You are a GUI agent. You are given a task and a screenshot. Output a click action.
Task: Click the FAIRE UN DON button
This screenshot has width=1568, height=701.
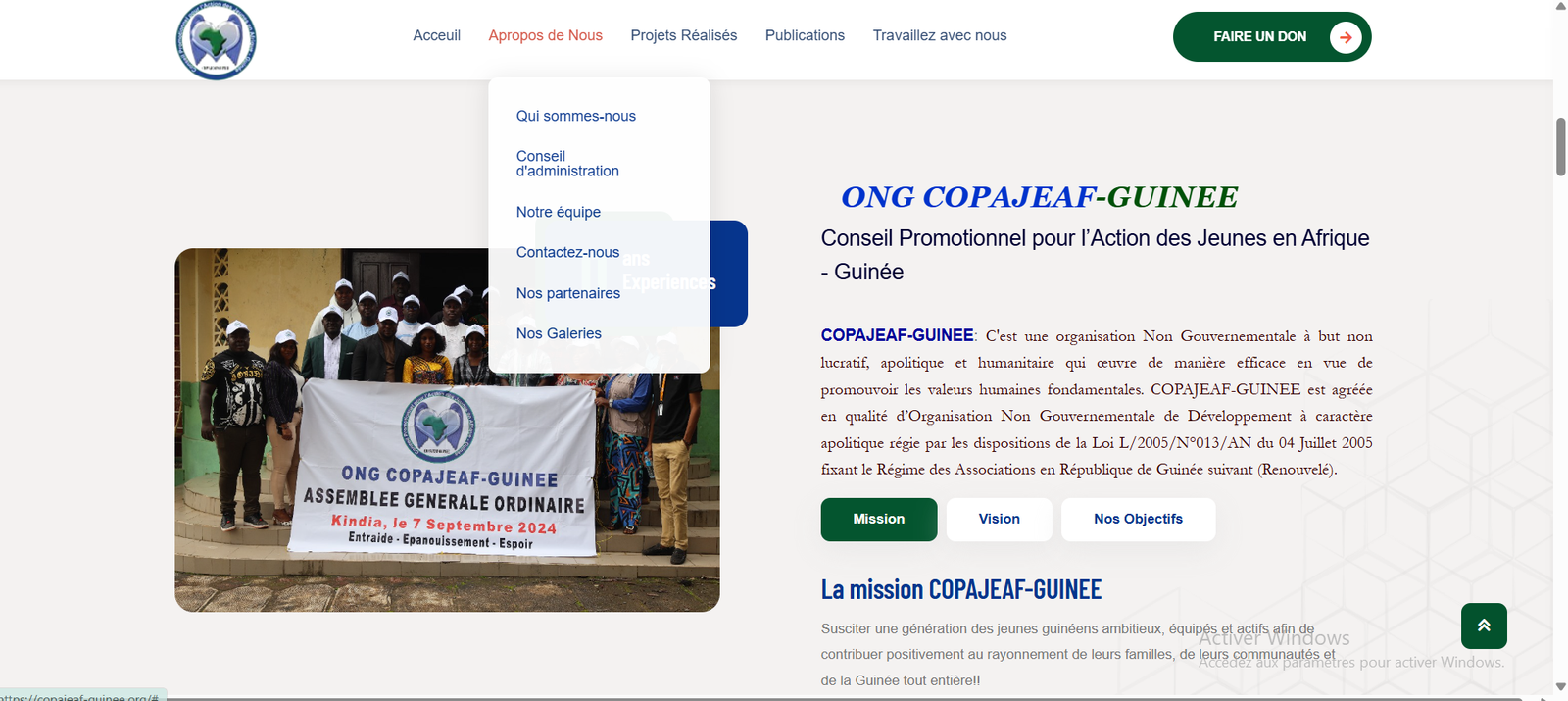point(1258,37)
